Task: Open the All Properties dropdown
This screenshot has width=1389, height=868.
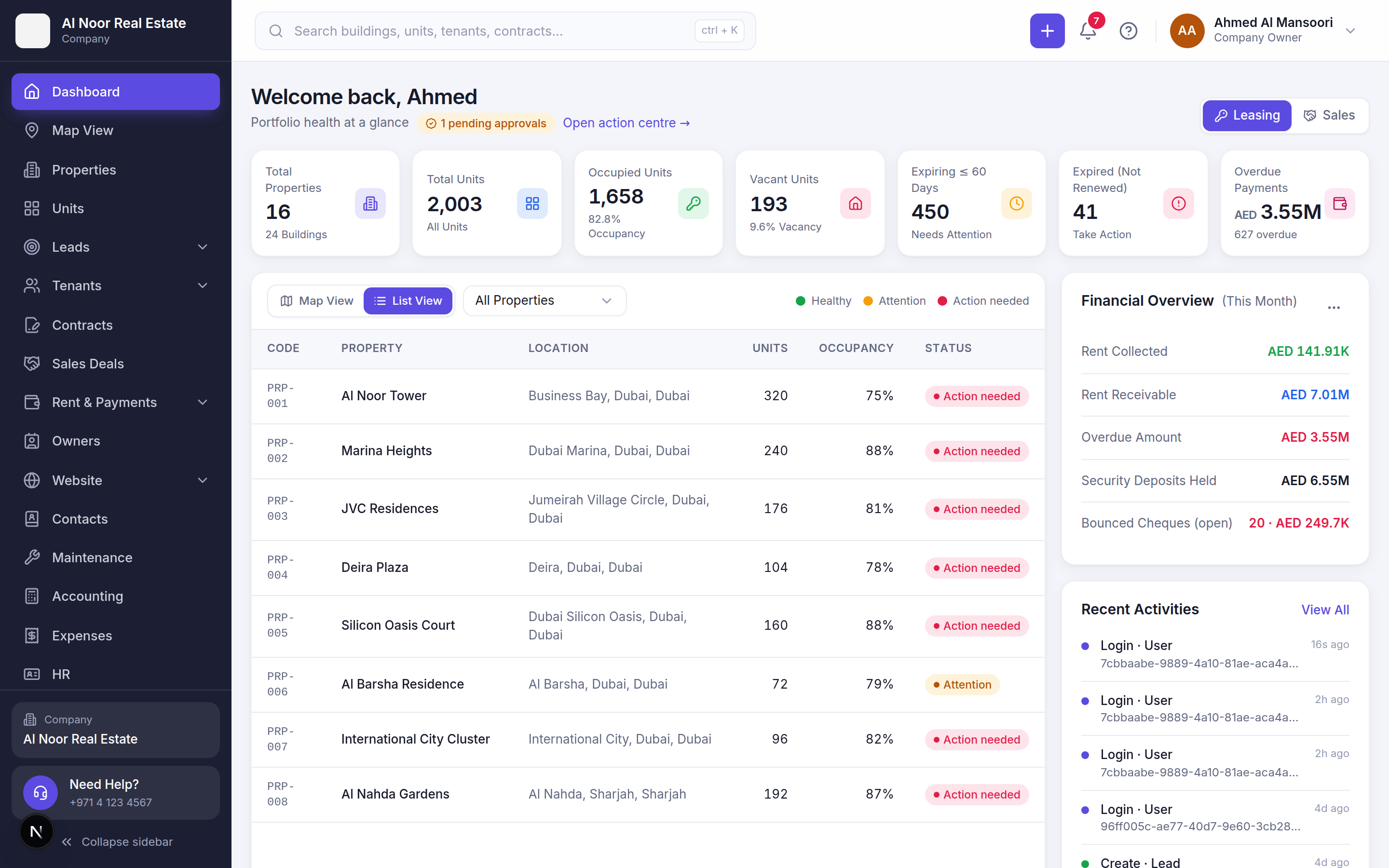Action: [x=544, y=301]
